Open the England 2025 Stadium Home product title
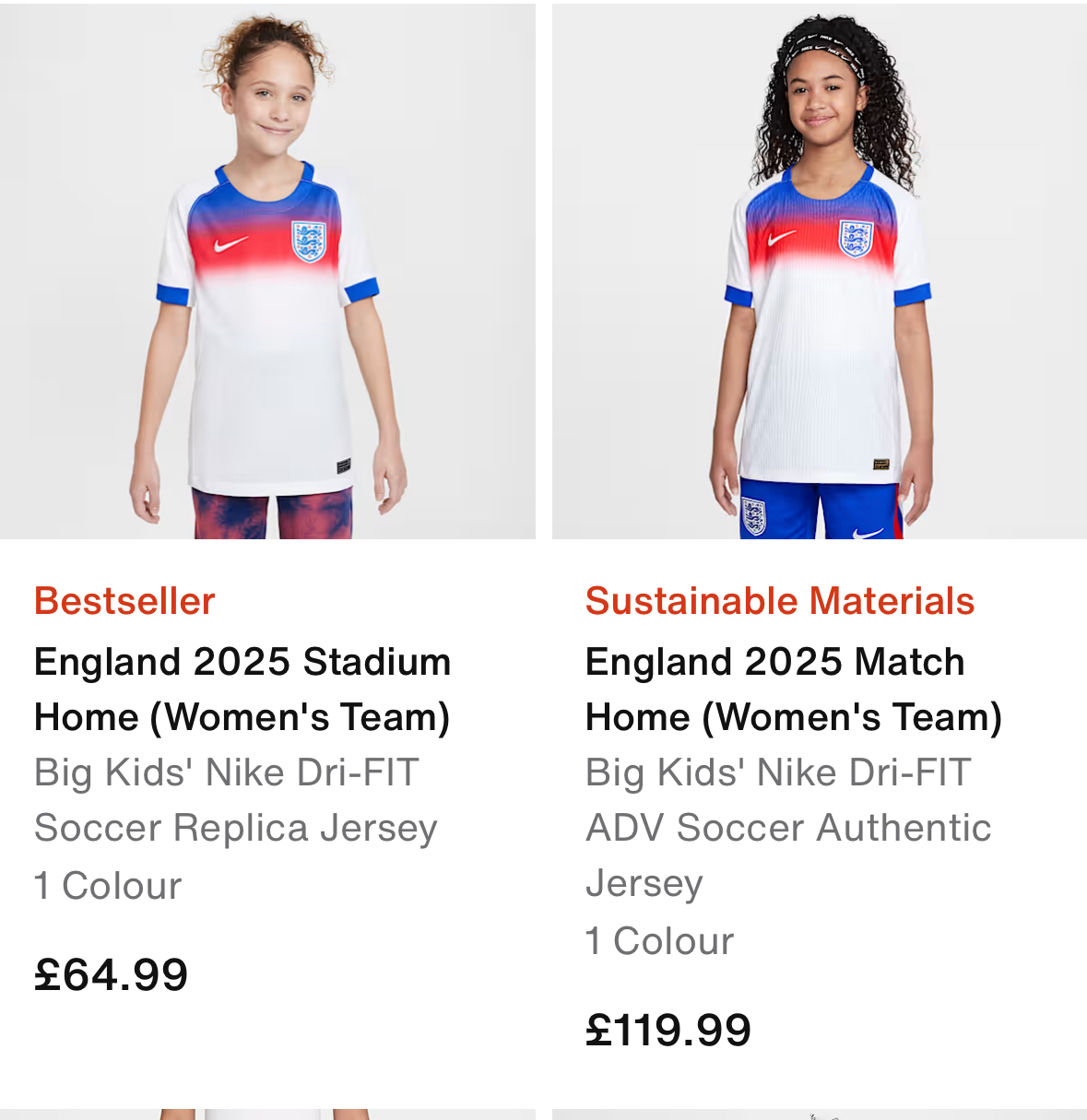Image resolution: width=1087 pixels, height=1120 pixels. [x=242, y=690]
